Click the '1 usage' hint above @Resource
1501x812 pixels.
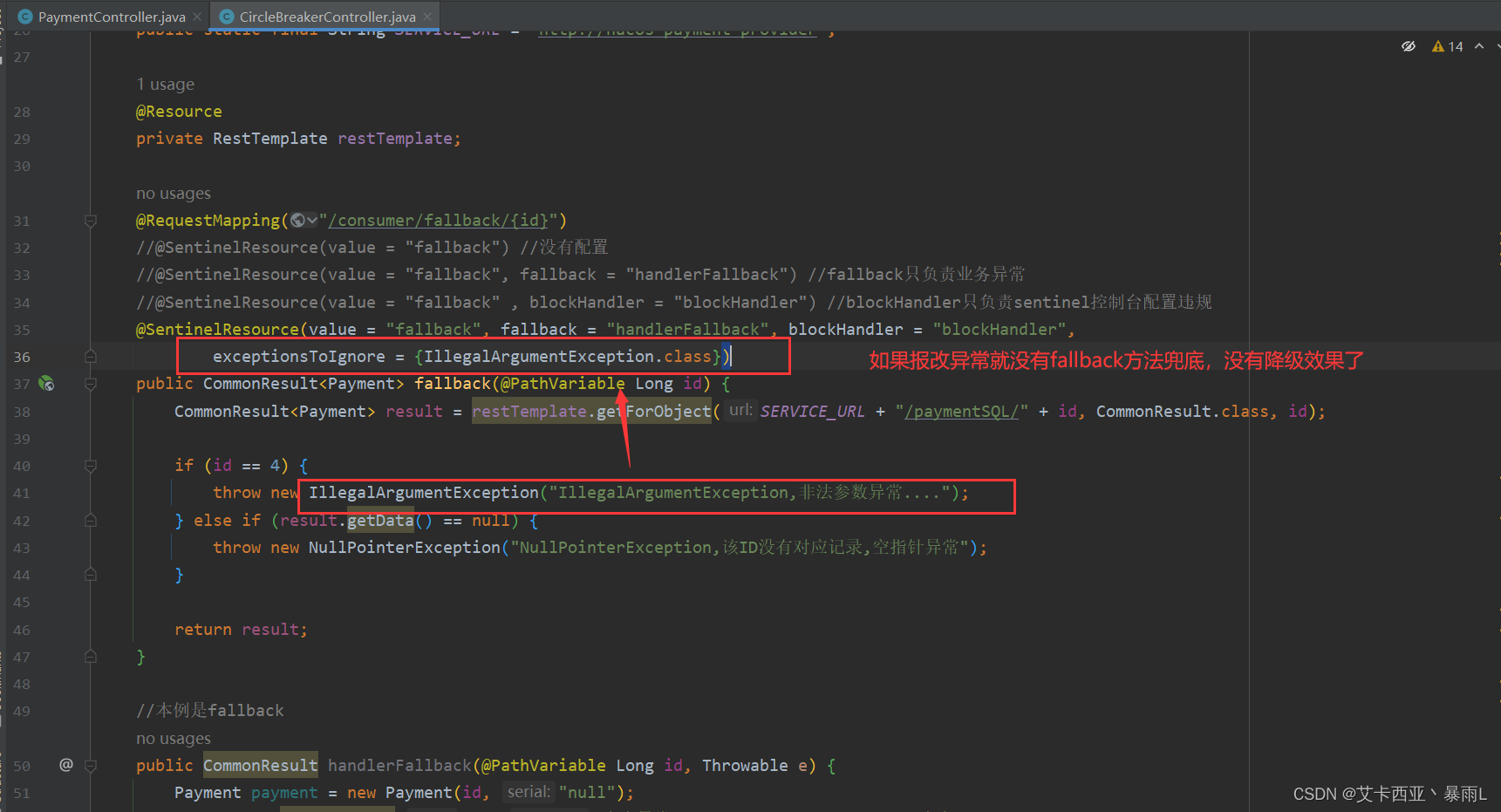pyautogui.click(x=165, y=85)
